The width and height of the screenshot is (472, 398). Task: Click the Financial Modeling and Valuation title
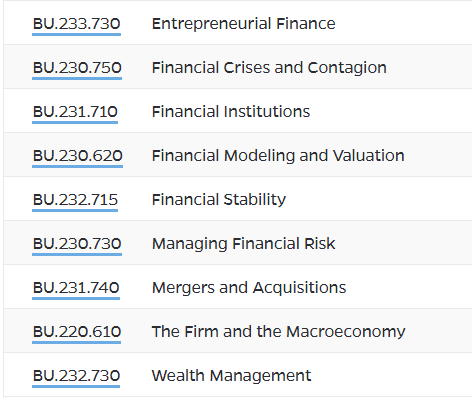point(278,156)
